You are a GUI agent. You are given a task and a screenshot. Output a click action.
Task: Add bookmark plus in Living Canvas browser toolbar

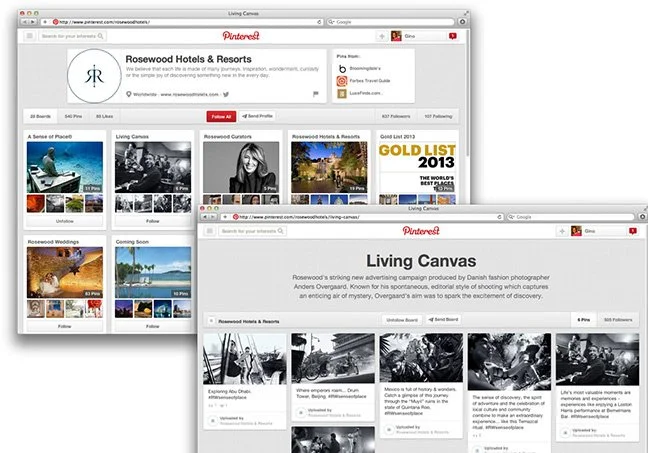click(x=225, y=217)
